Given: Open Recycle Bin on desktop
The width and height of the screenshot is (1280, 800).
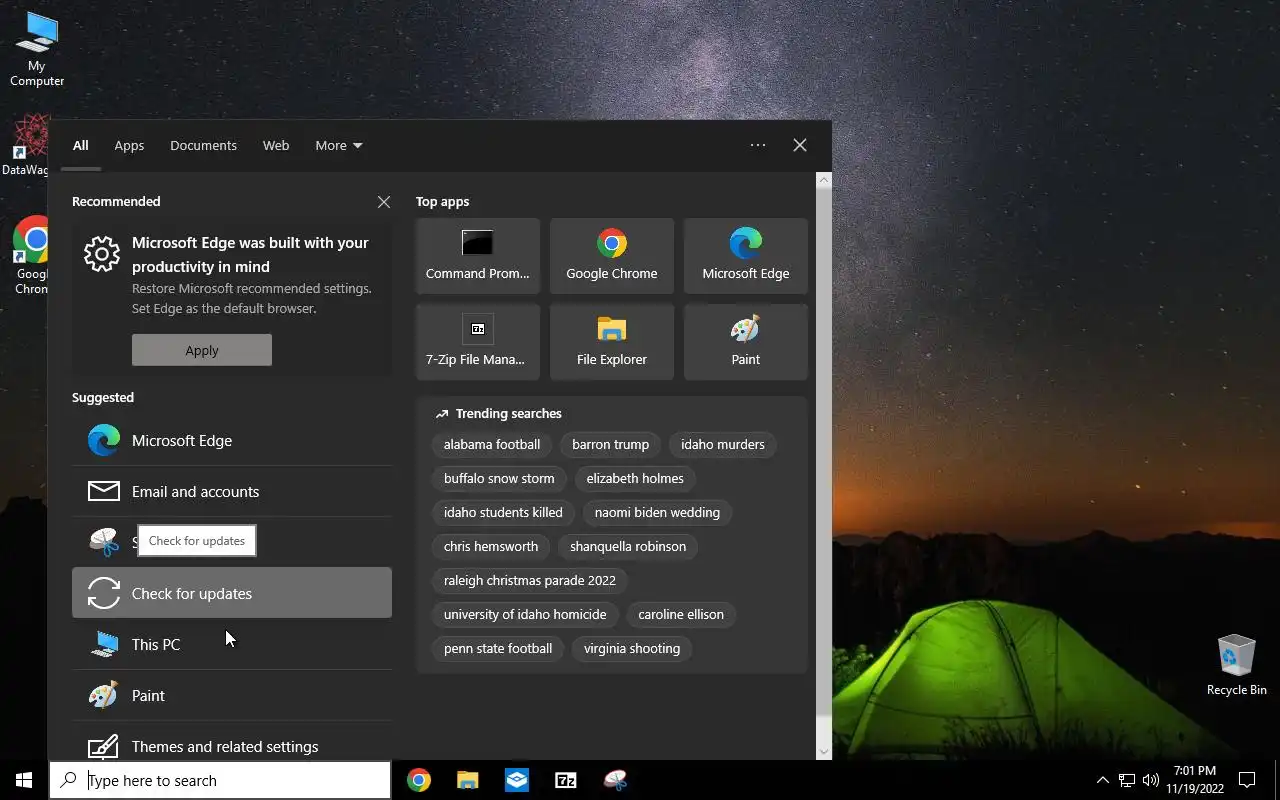Looking at the screenshot, I should point(1236,665).
